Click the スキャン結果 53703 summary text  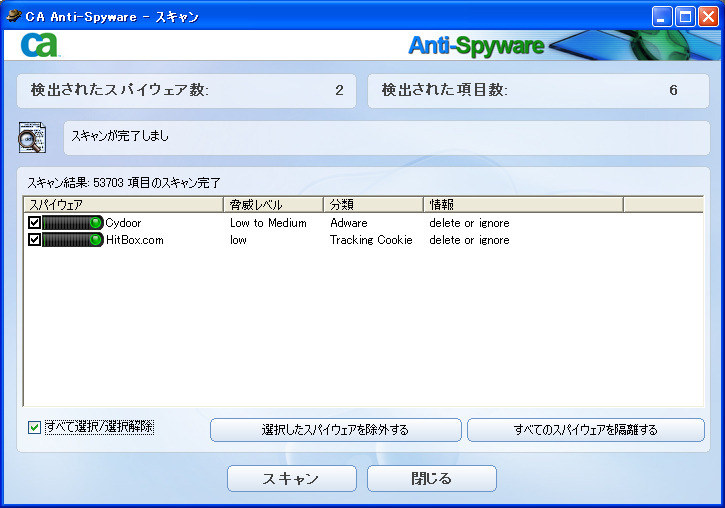tap(124, 183)
